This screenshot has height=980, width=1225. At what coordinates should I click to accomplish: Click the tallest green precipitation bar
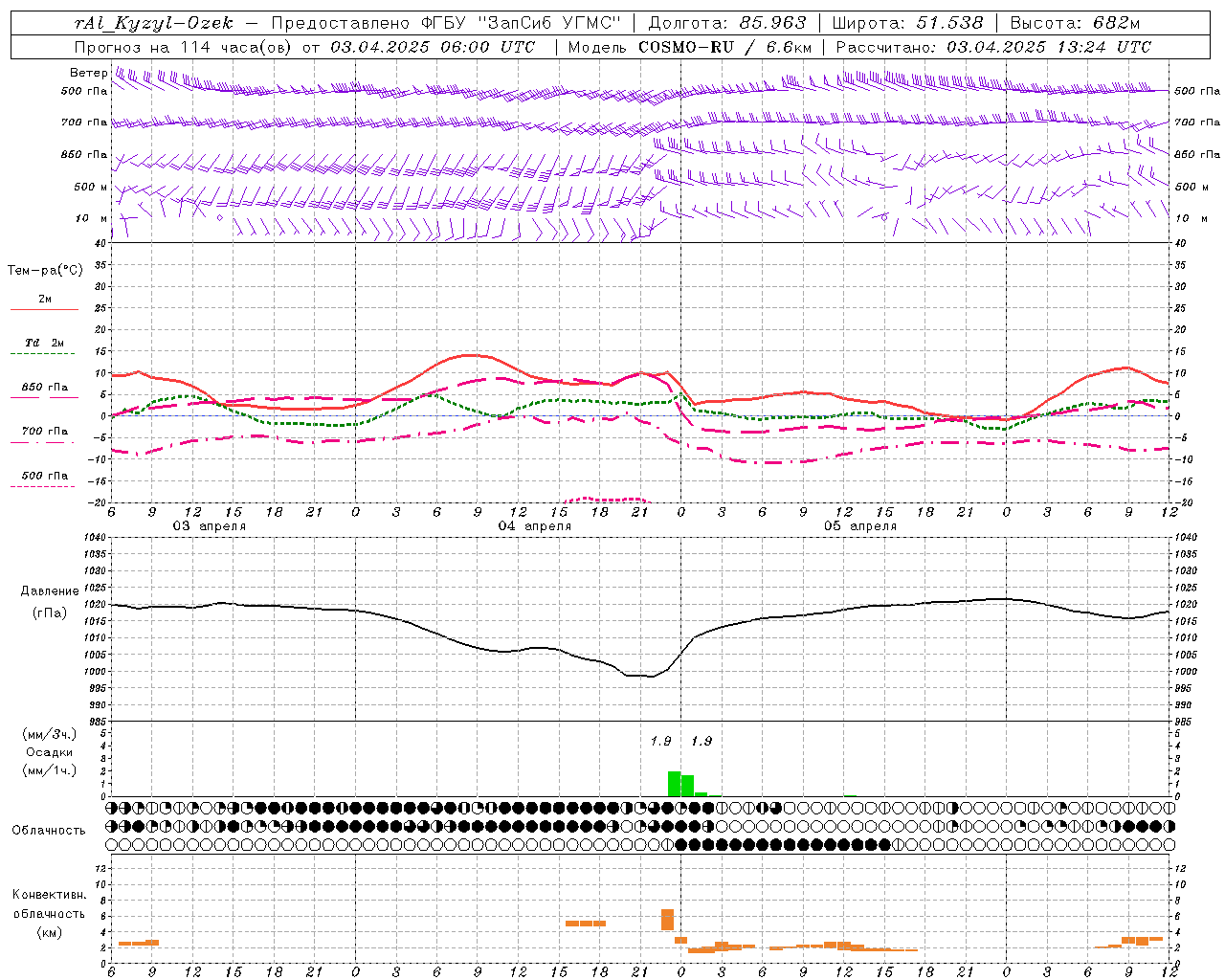point(674,784)
